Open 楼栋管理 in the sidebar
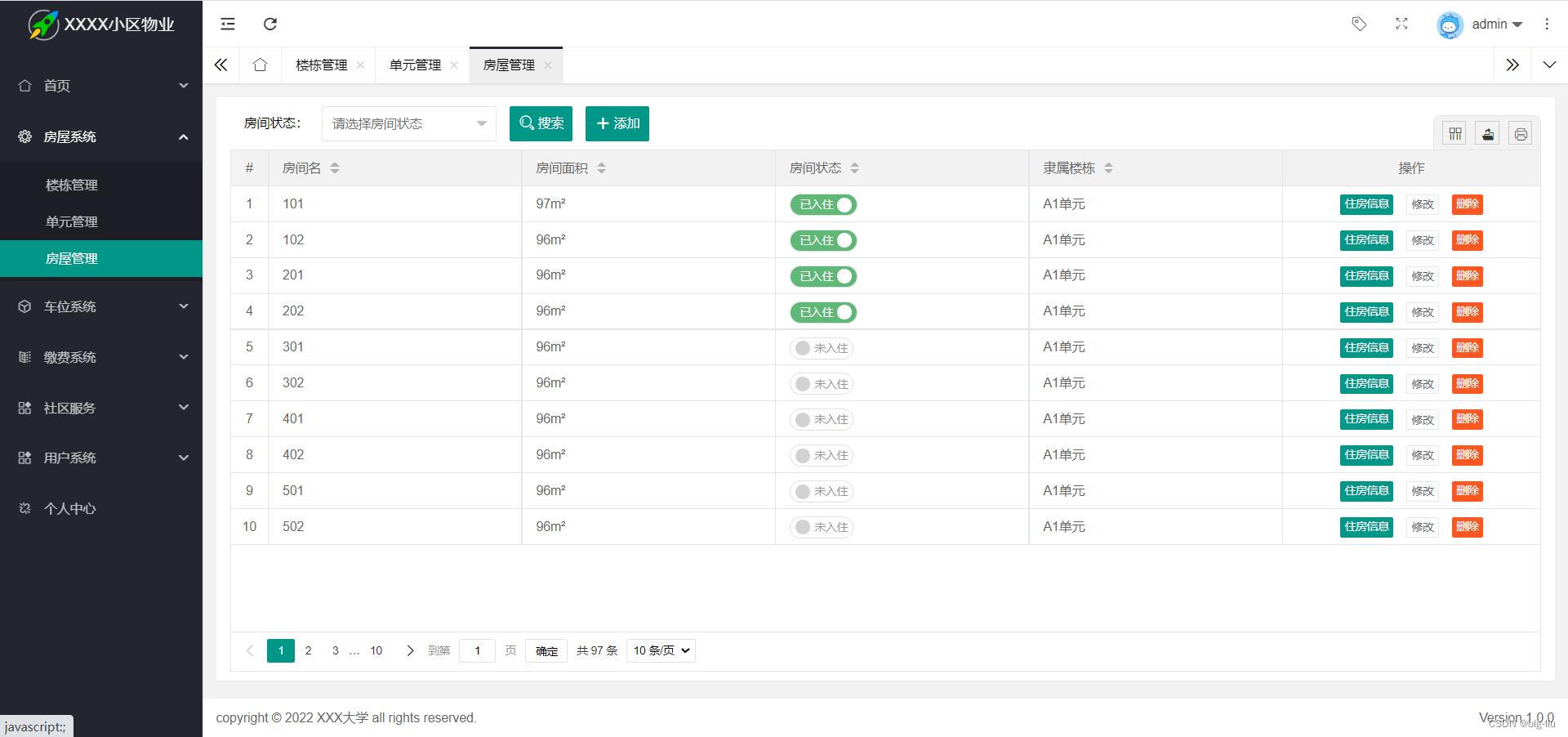Image resolution: width=1568 pixels, height=737 pixels. point(101,185)
